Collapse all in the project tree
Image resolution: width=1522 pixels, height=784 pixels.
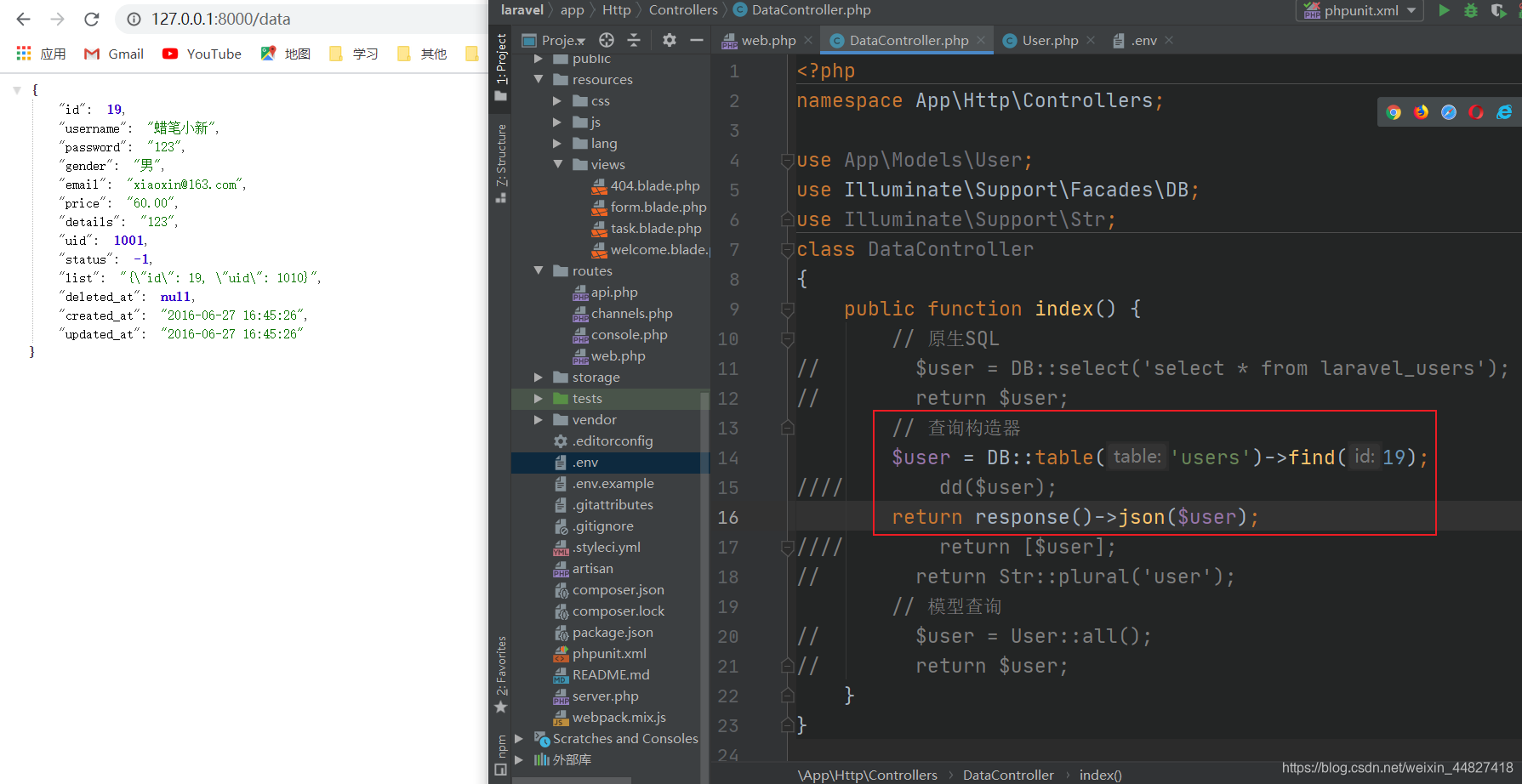[x=634, y=40]
